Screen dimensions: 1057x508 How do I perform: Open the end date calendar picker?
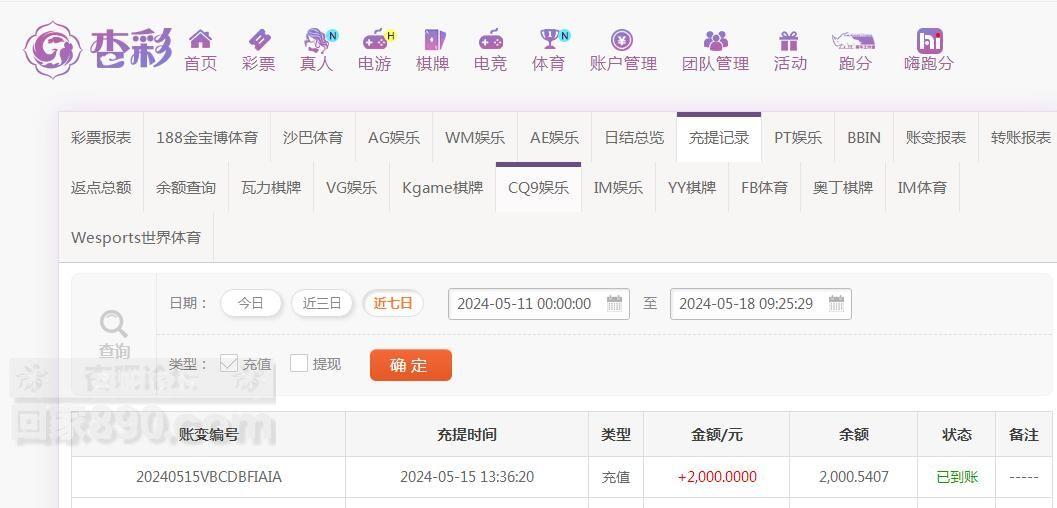point(837,303)
